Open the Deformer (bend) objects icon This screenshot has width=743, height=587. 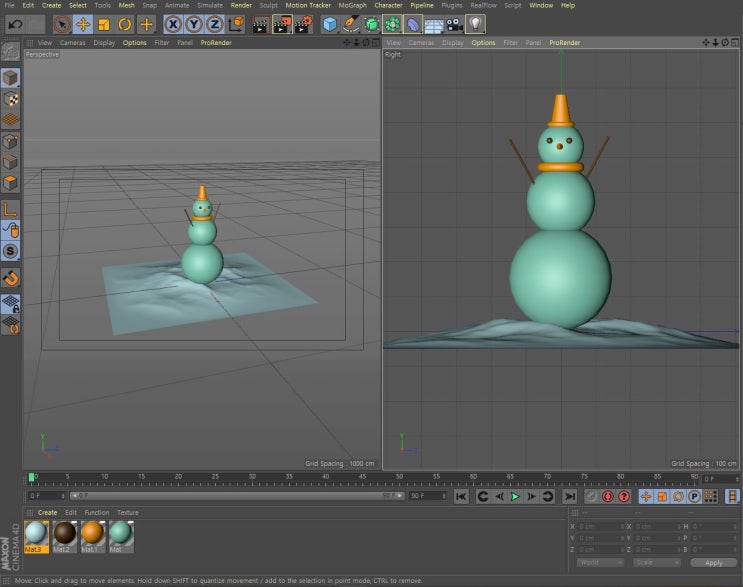coord(413,24)
